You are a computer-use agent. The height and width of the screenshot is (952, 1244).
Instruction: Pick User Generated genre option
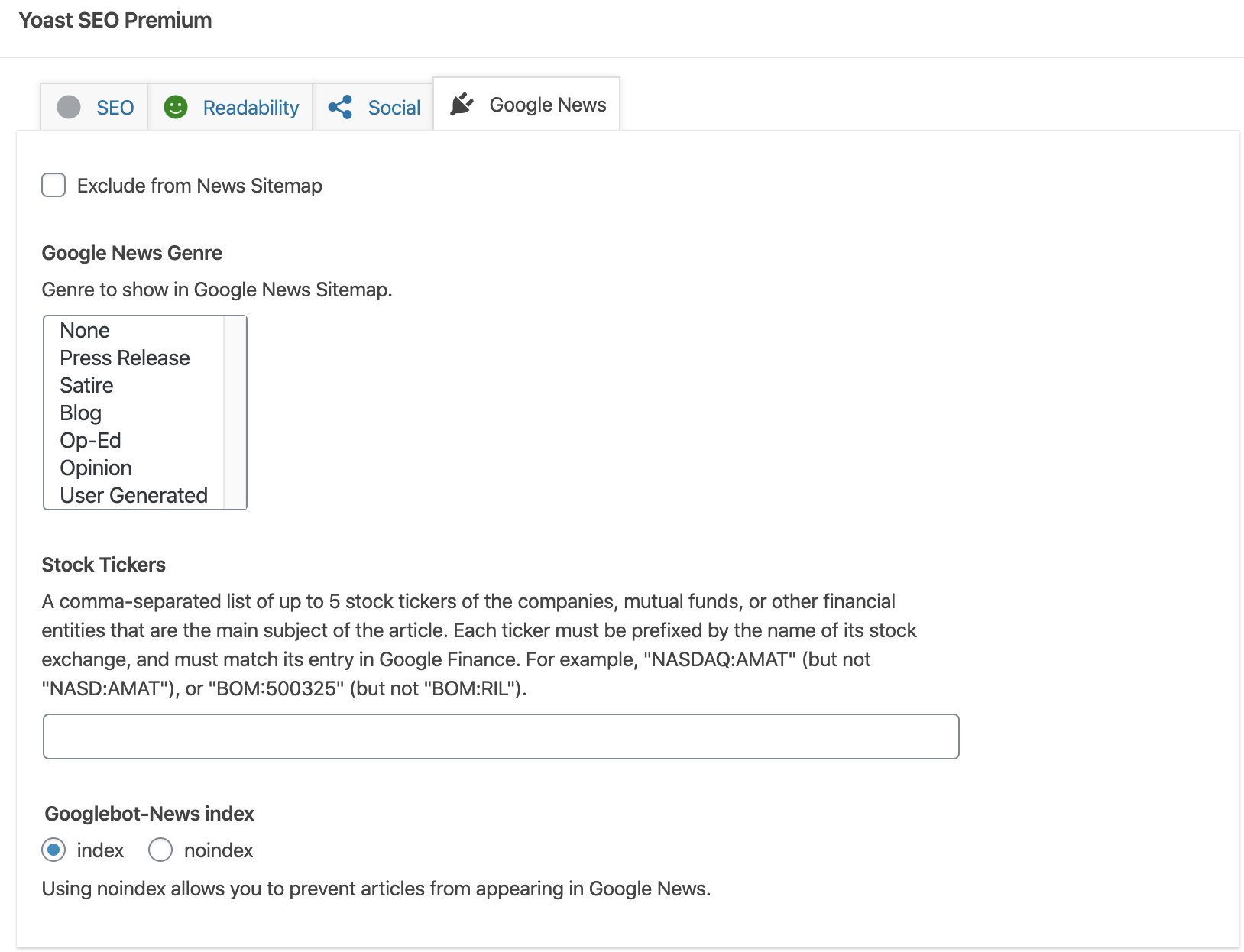click(x=134, y=495)
